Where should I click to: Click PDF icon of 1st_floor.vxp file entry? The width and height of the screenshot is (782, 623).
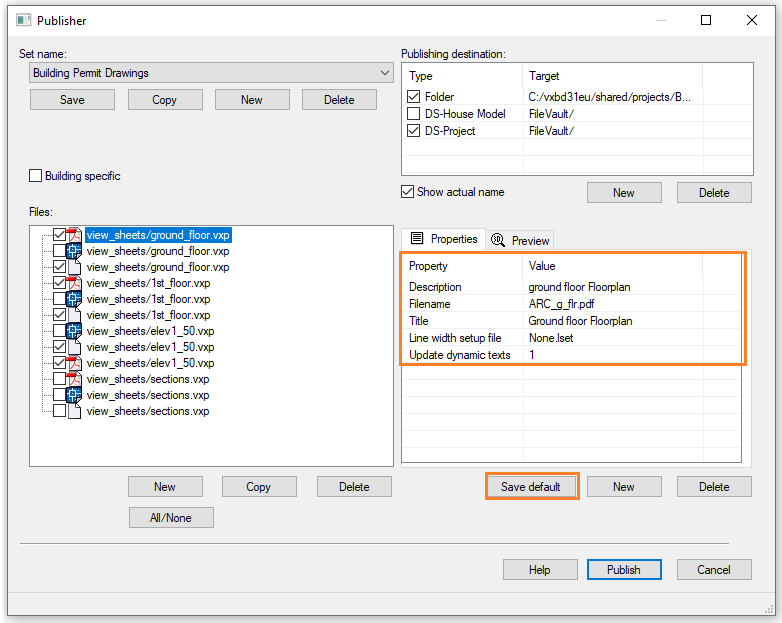click(x=73, y=283)
